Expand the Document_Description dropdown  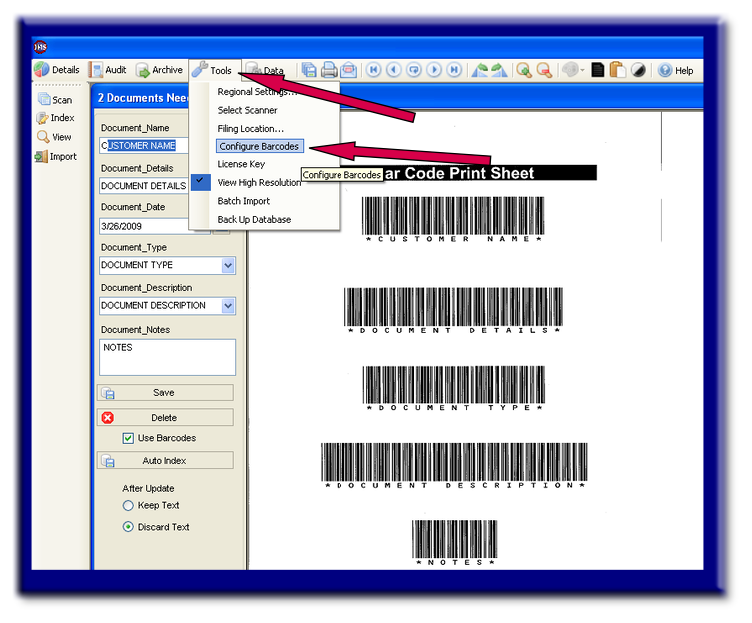(x=228, y=306)
